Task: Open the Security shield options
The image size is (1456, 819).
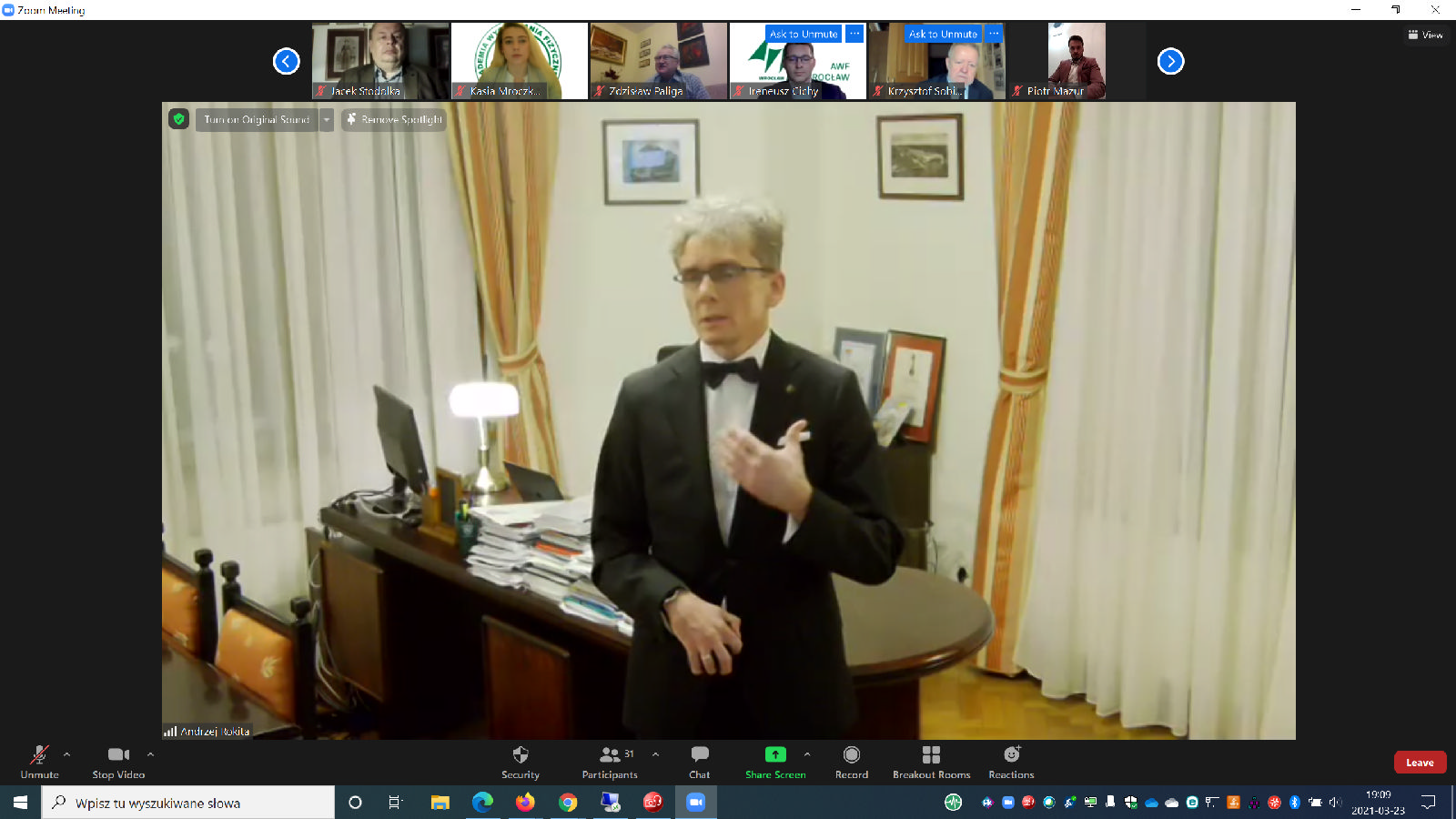Action: click(520, 762)
